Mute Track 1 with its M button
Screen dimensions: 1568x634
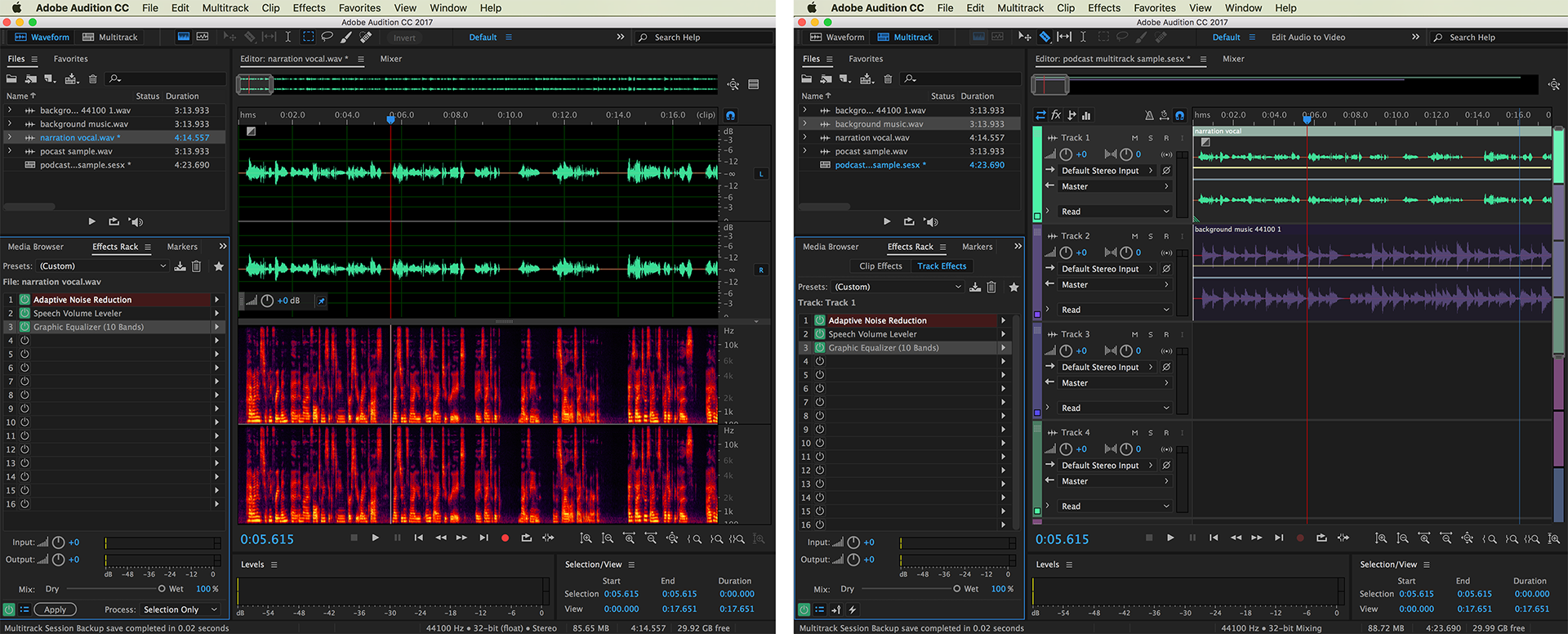click(1134, 137)
